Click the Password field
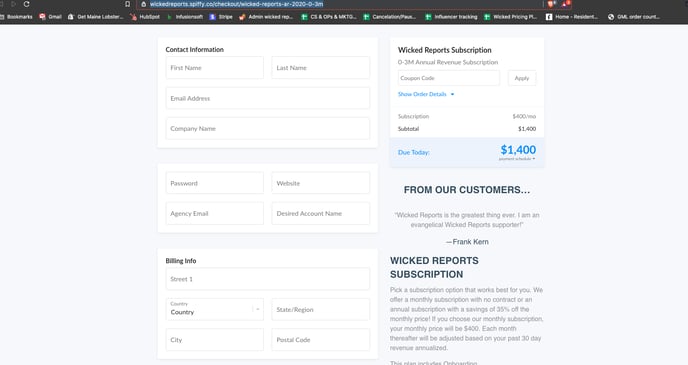 click(x=215, y=183)
